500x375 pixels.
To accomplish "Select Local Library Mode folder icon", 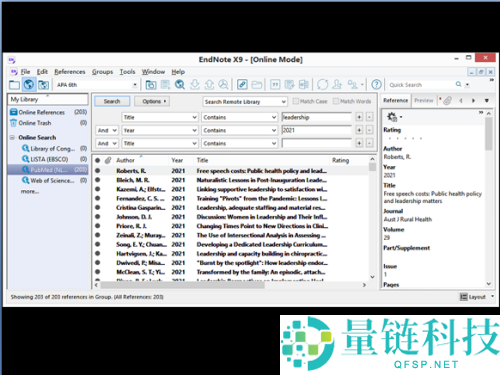I will (14, 85).
